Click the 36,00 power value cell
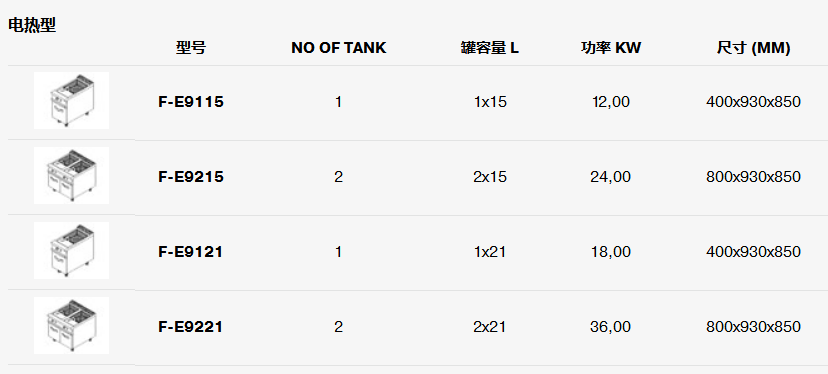The image size is (828, 374). pos(610,327)
